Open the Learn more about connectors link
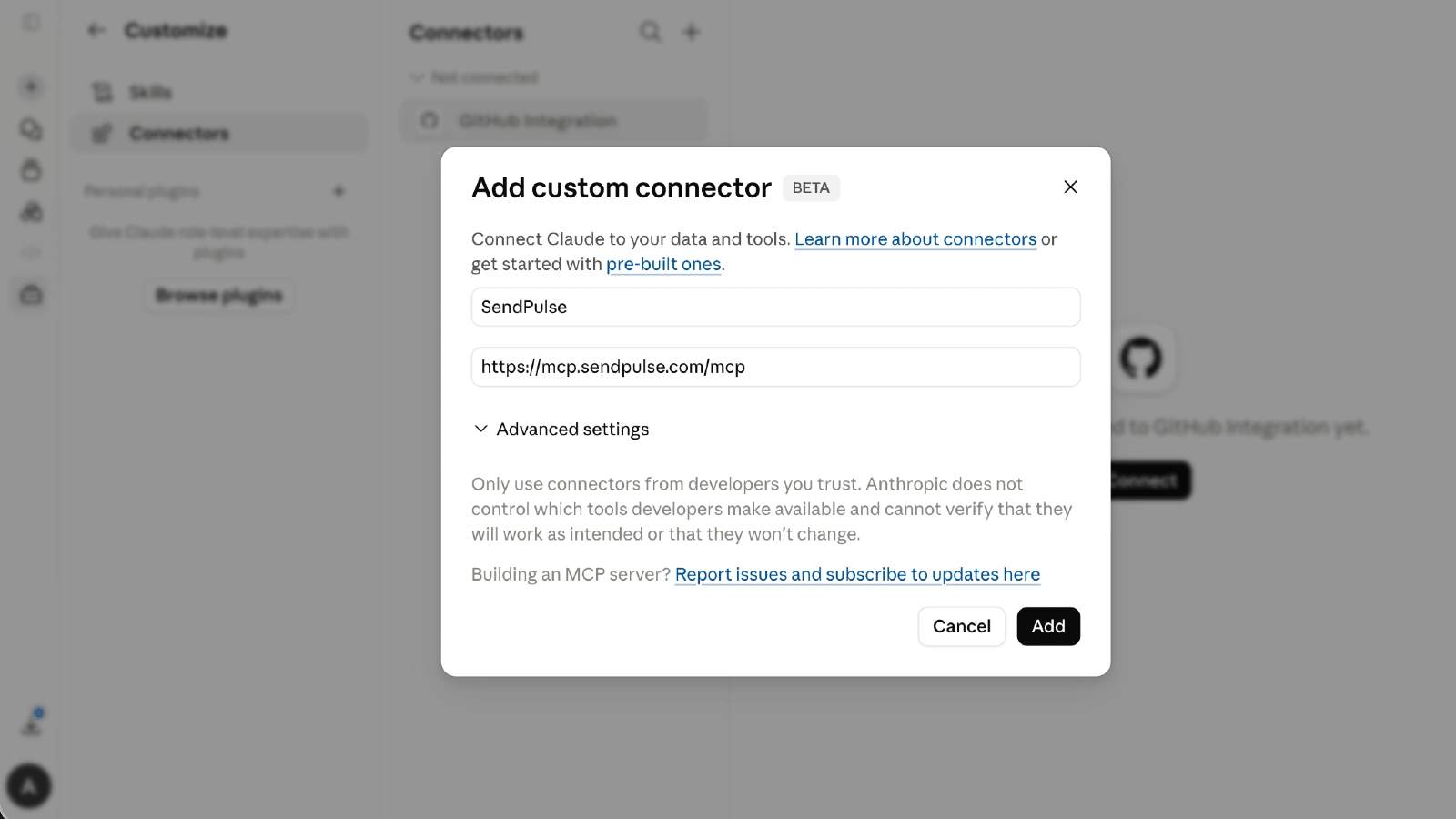Viewport: 1456px width, 819px height. 915,238
